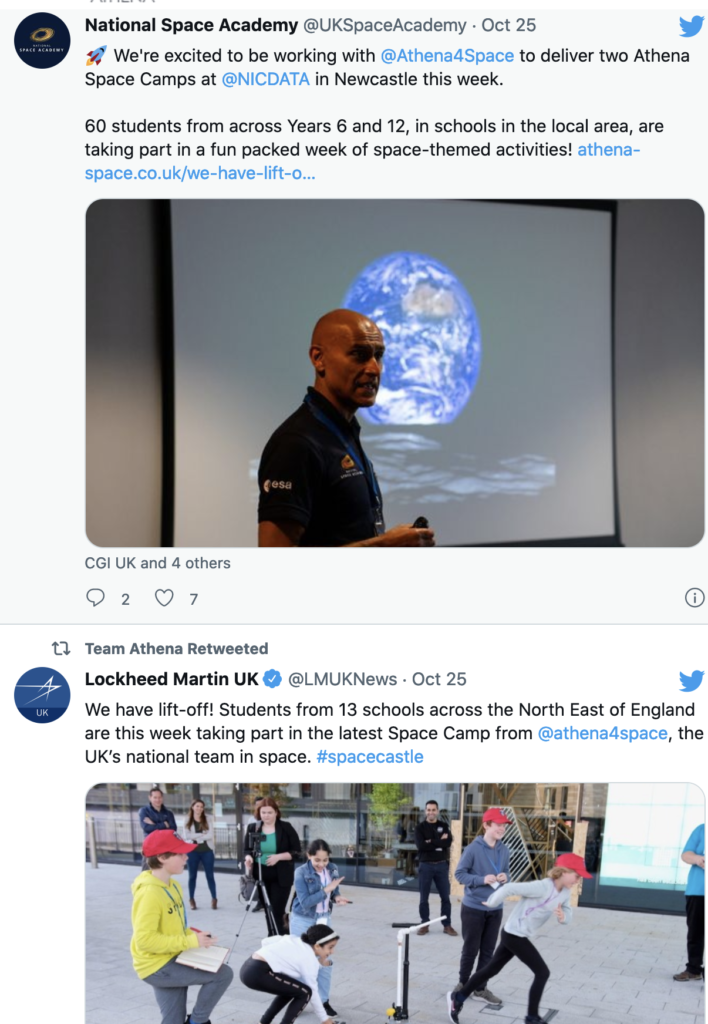Viewport: 708px width, 1024px height.
Task: Open the @NICDATA mention link
Action: coord(265,79)
